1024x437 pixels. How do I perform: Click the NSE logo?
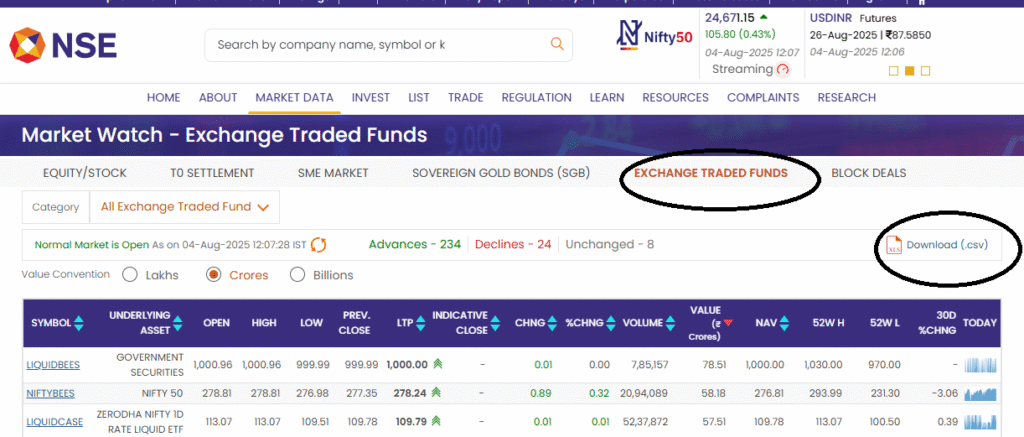63,45
